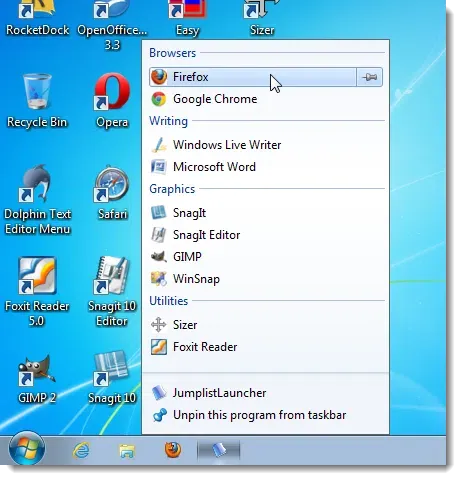Select the Opera desktop shortcut
The width and height of the screenshot is (461, 480).
[x=112, y=101]
